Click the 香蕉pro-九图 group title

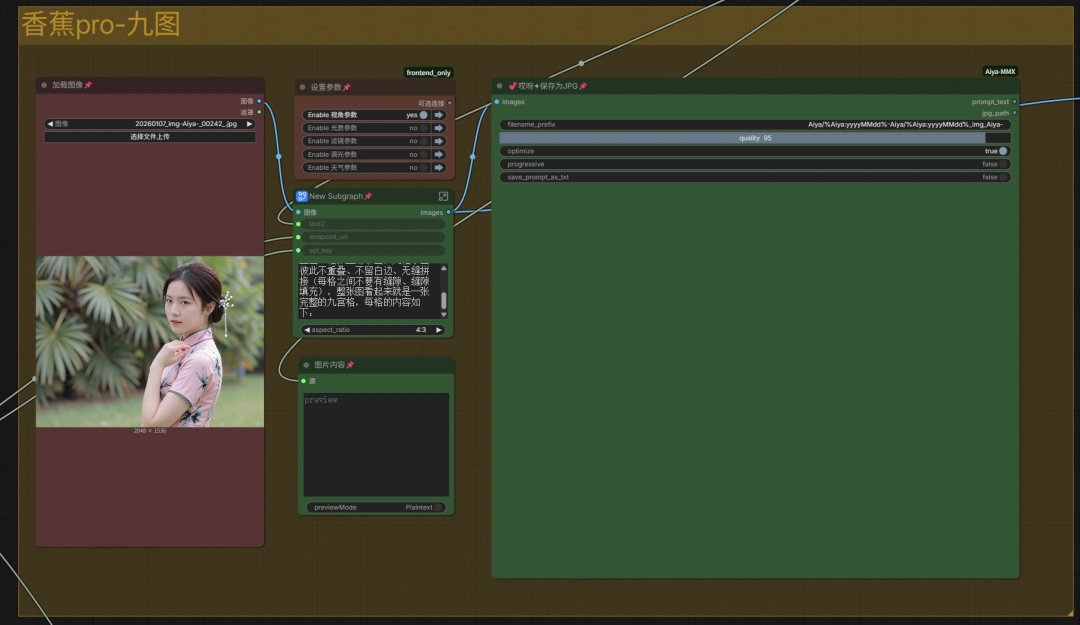pos(100,25)
